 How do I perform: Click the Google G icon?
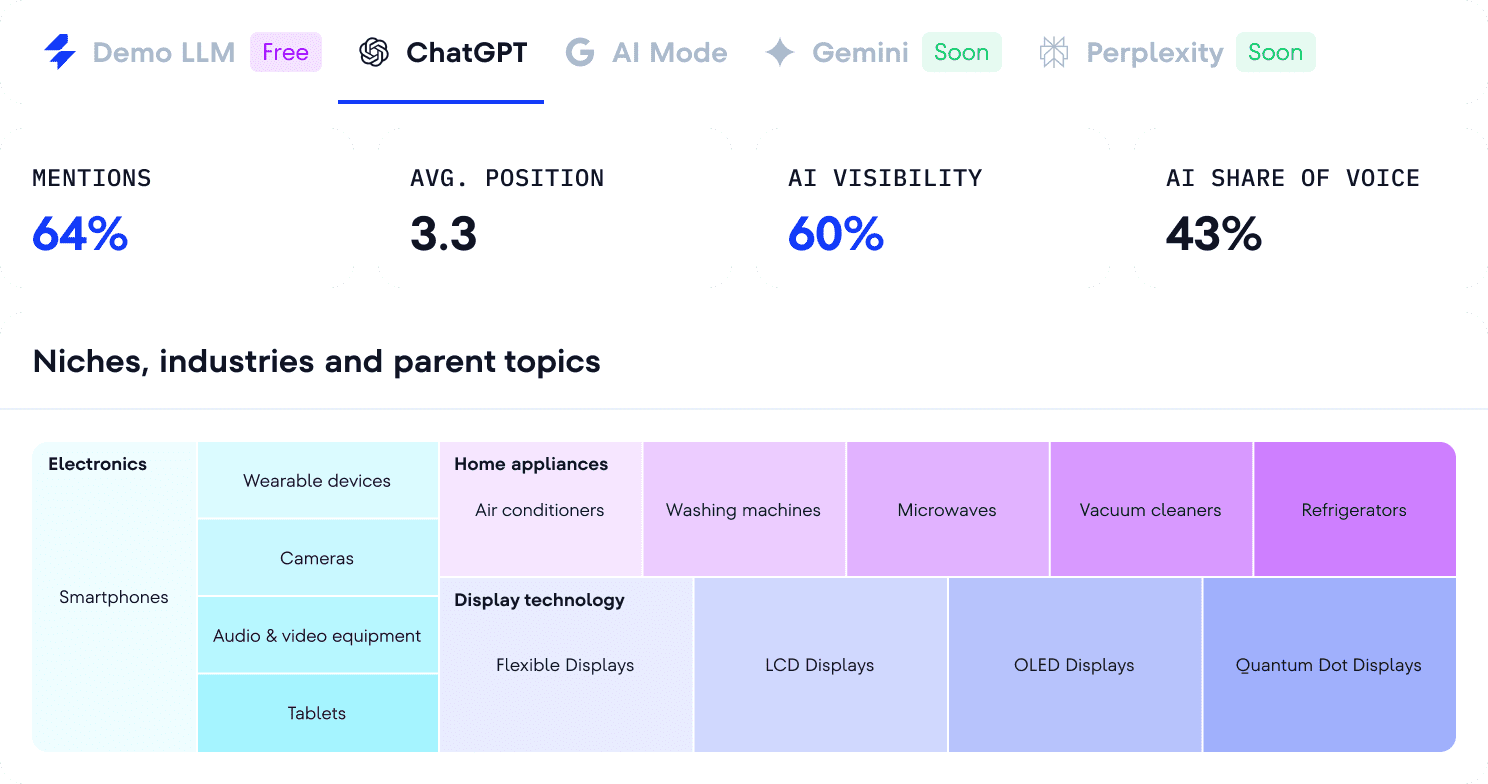(580, 52)
